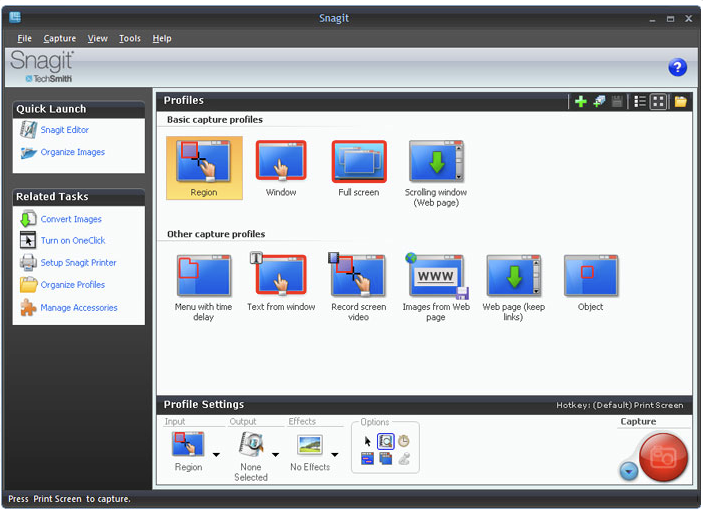Click the Organize Profiles folder icon
The image size is (703, 511).
click(x=28, y=285)
